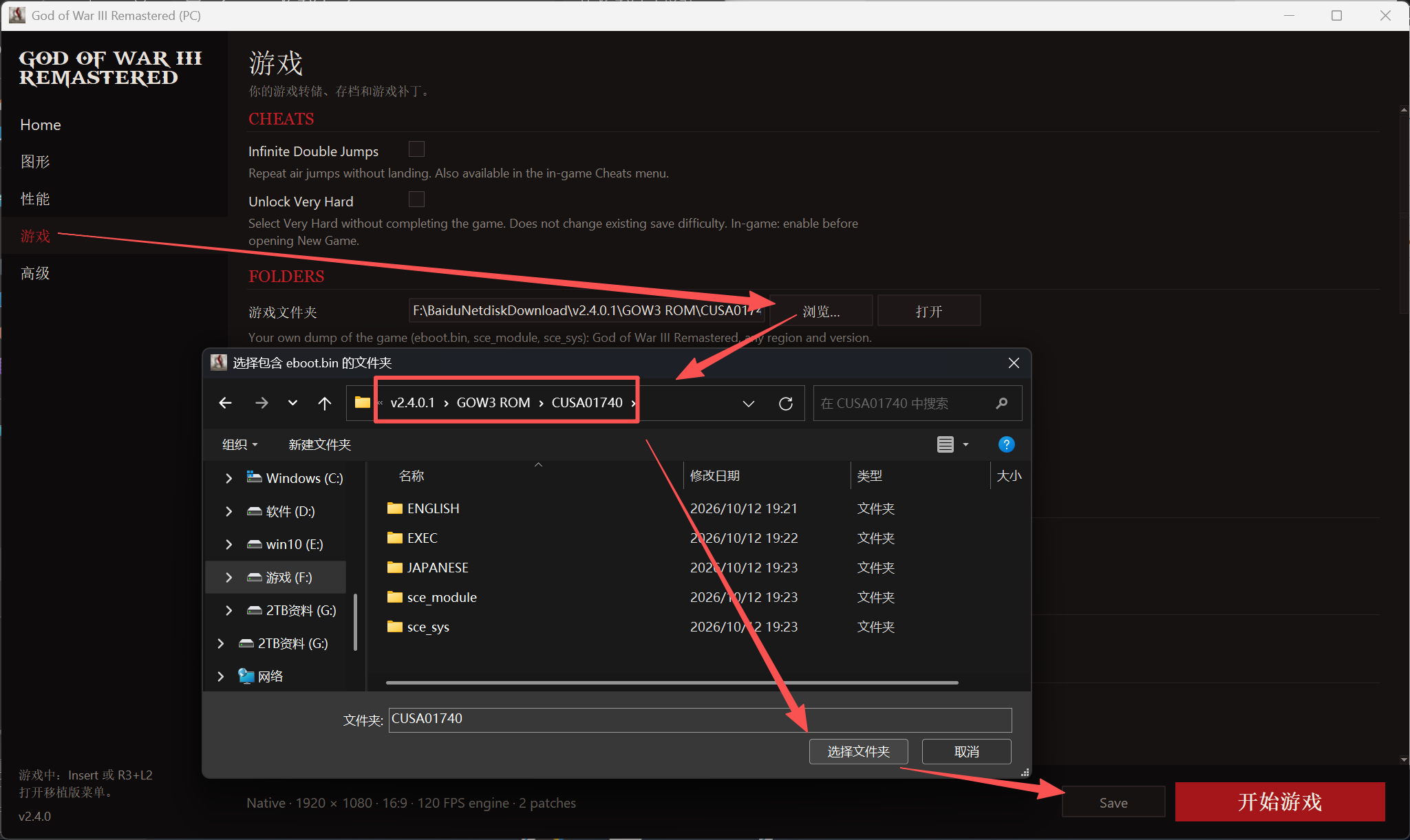Open the 组织 menu dropdown

tap(240, 444)
